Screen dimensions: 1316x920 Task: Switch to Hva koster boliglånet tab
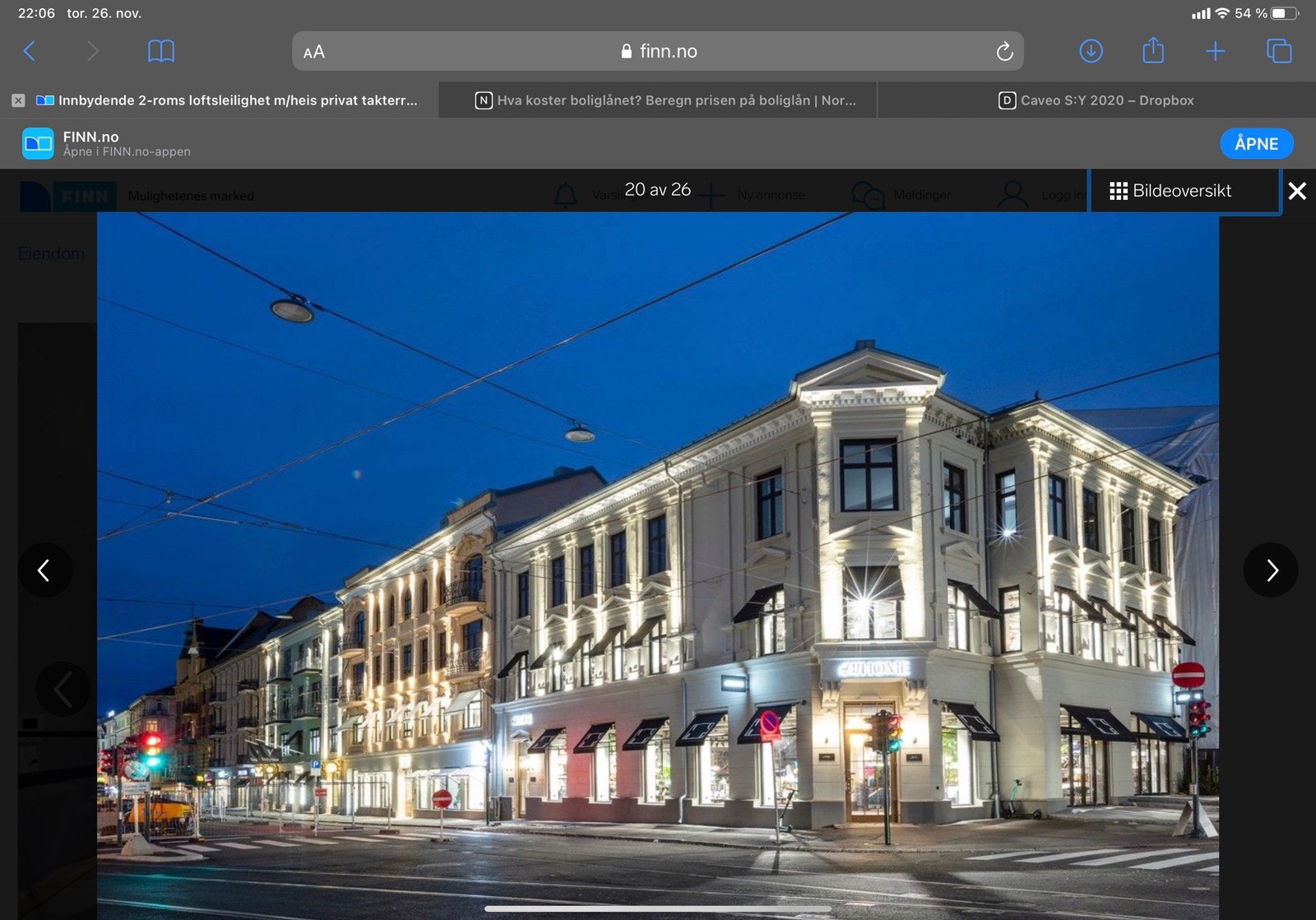pyautogui.click(x=666, y=100)
